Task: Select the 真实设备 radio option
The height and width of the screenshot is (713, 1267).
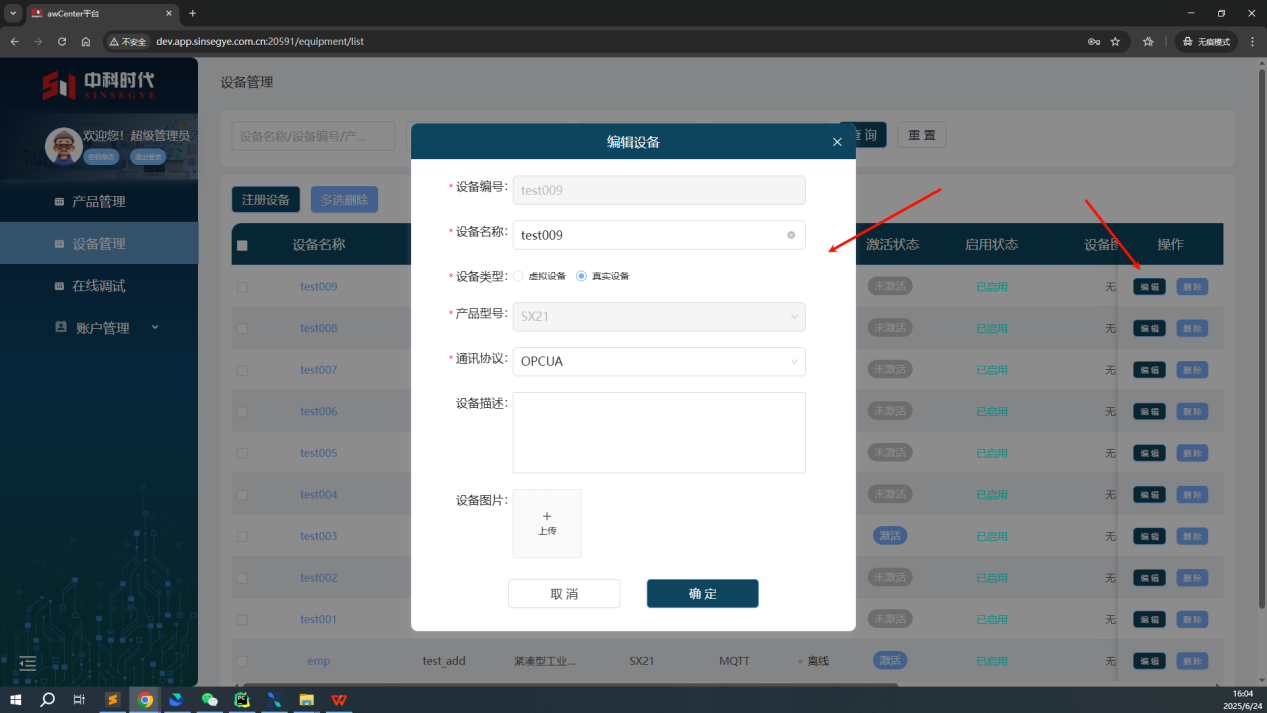Action: 582,276
